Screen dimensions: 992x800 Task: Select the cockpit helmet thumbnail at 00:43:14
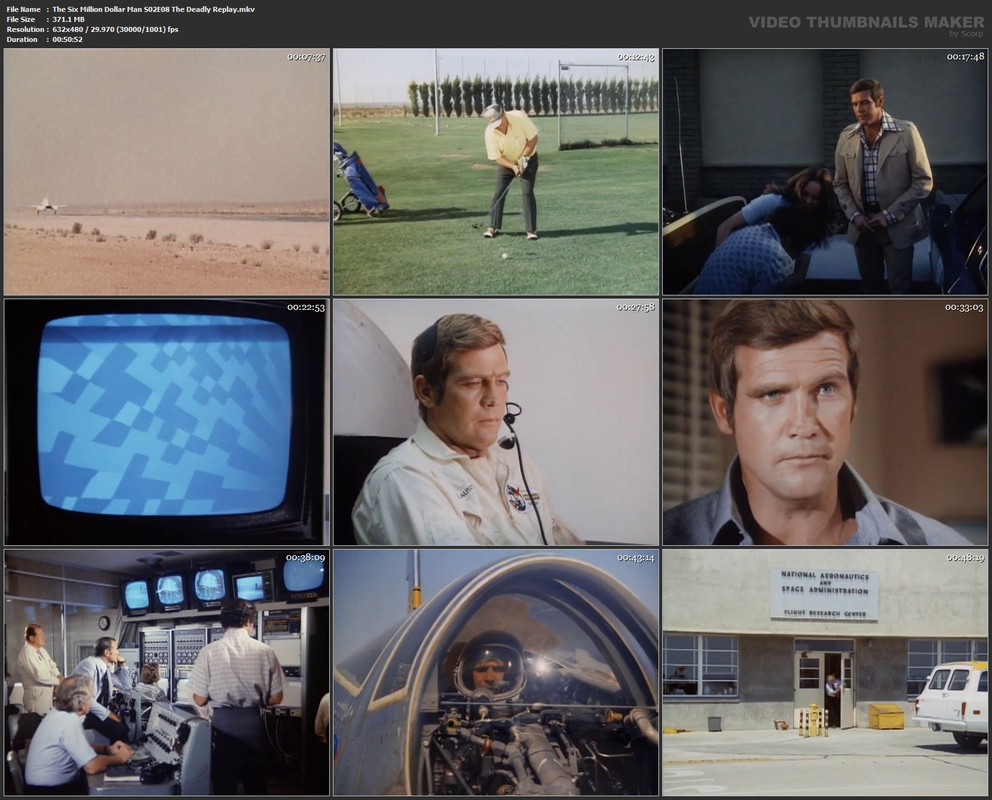(x=496, y=672)
